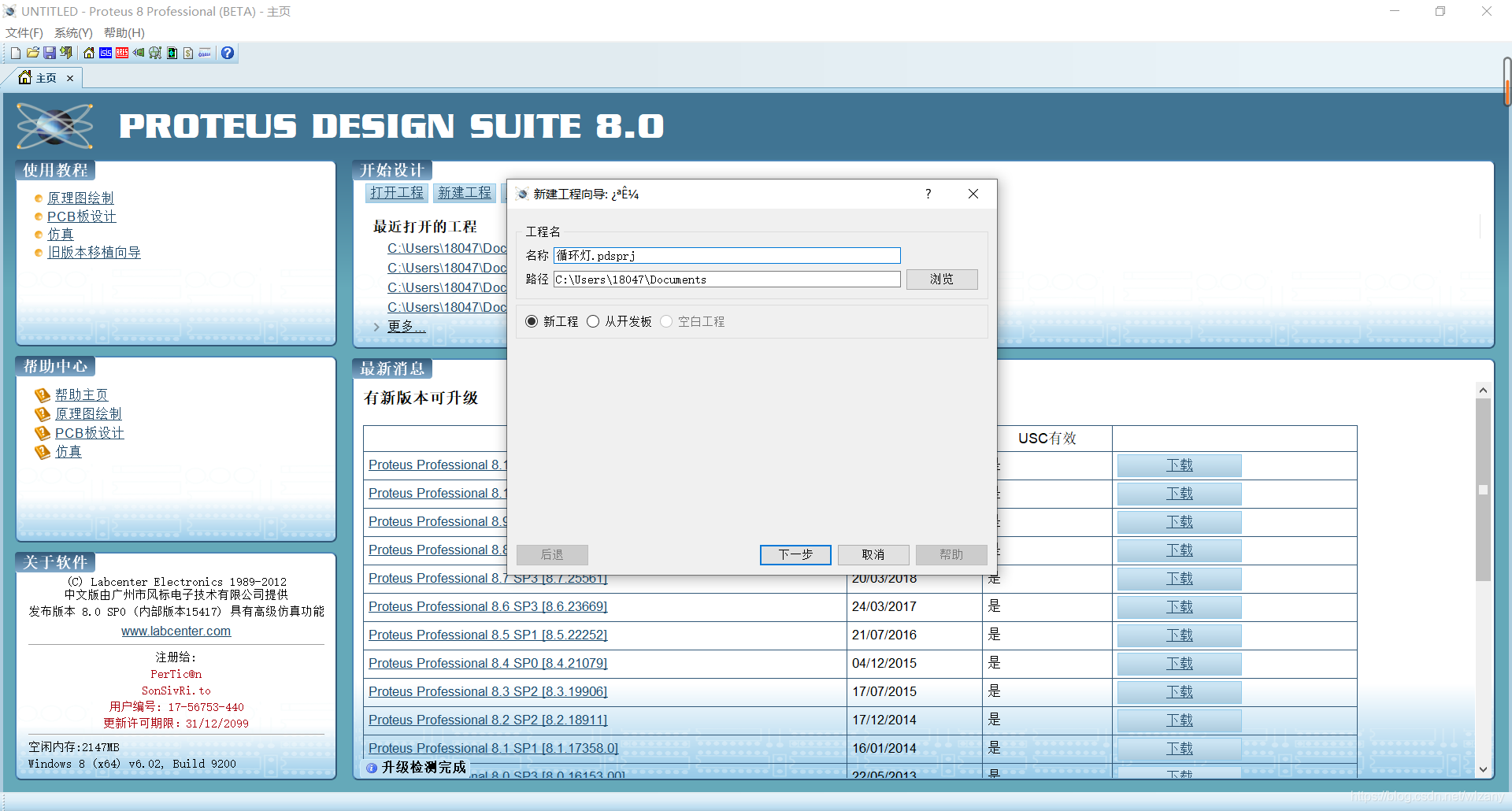Click 新建工程 on the home page
The width and height of the screenshot is (1512, 811).
(465, 193)
